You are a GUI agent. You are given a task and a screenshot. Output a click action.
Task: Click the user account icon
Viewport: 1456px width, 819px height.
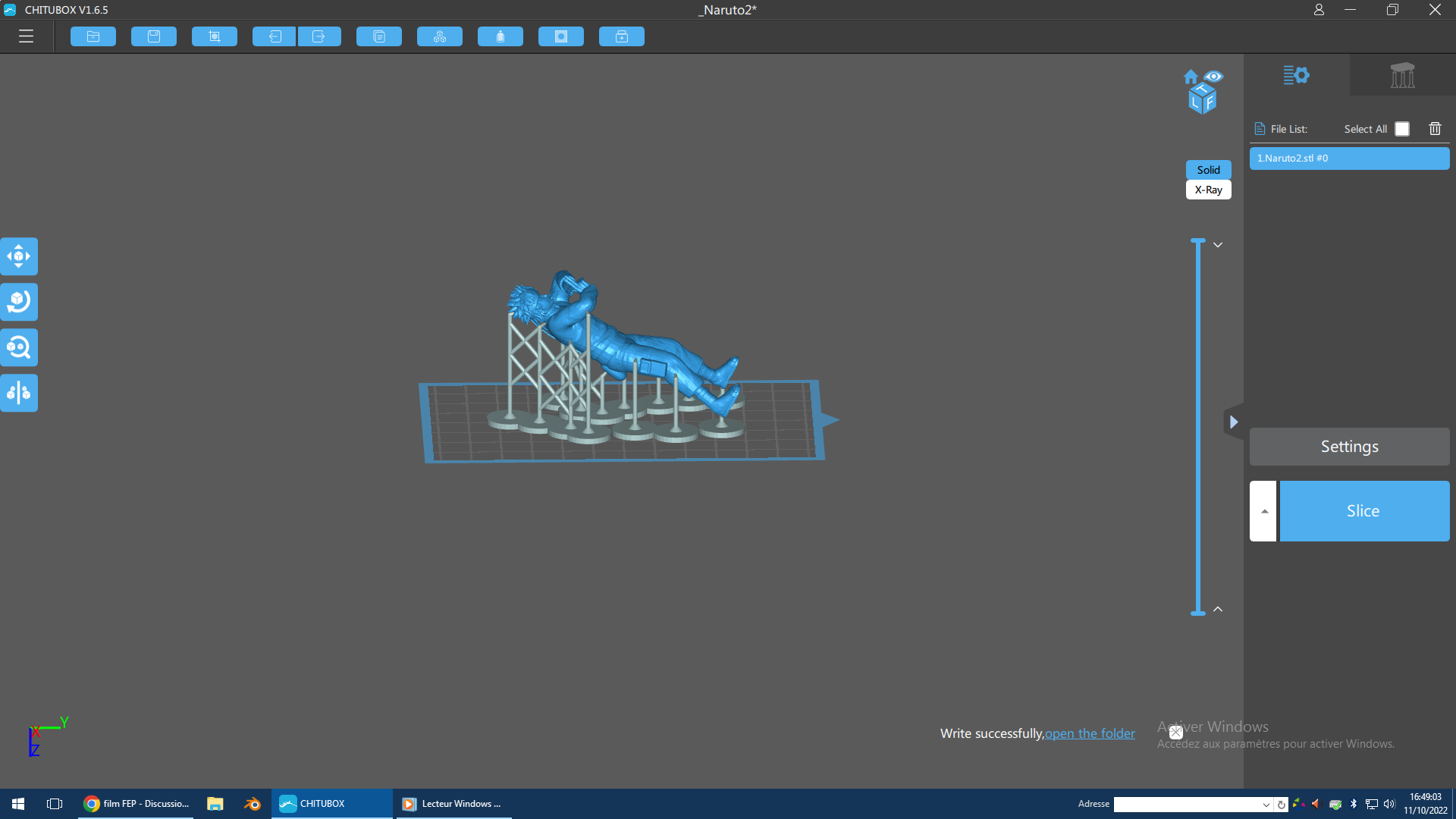1319,10
